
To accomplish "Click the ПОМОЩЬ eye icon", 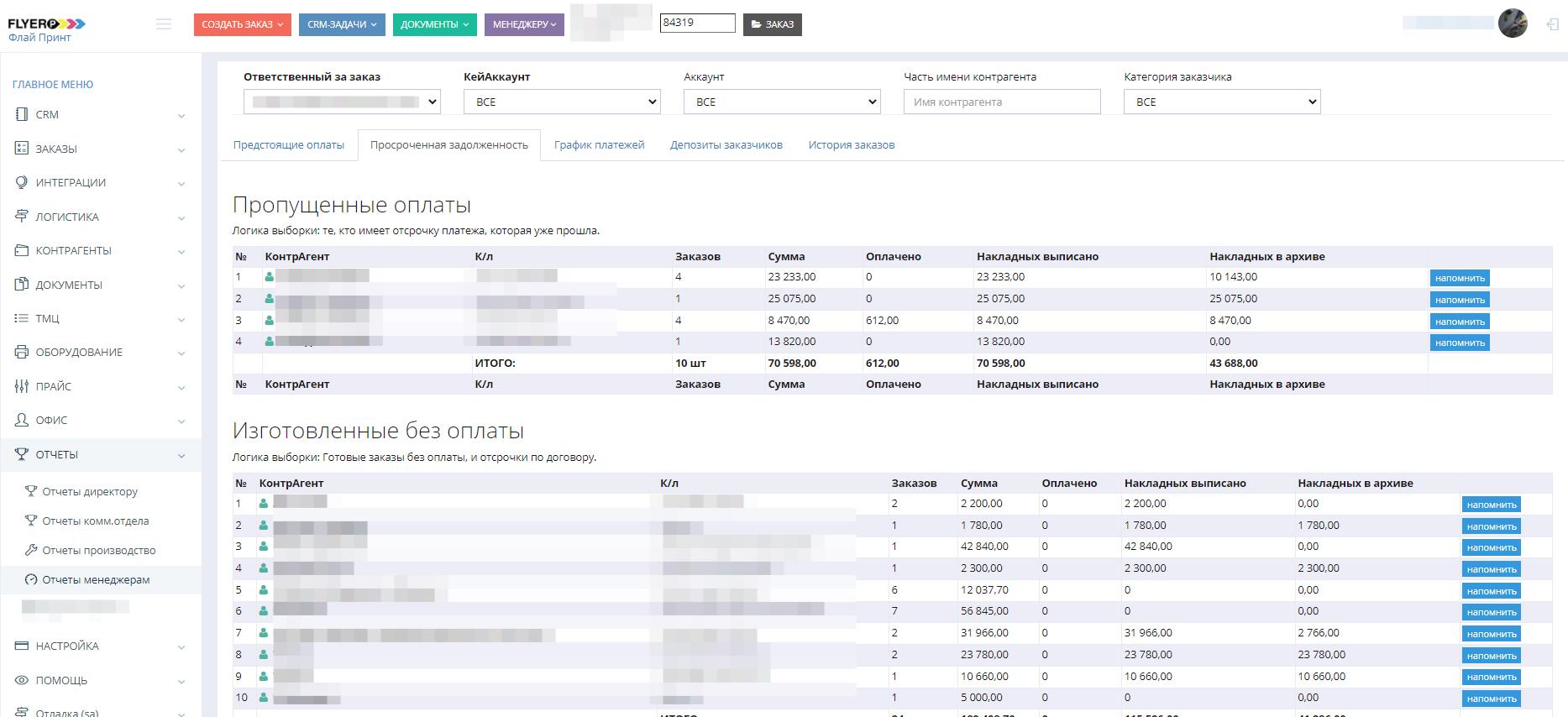I will coord(22,680).
